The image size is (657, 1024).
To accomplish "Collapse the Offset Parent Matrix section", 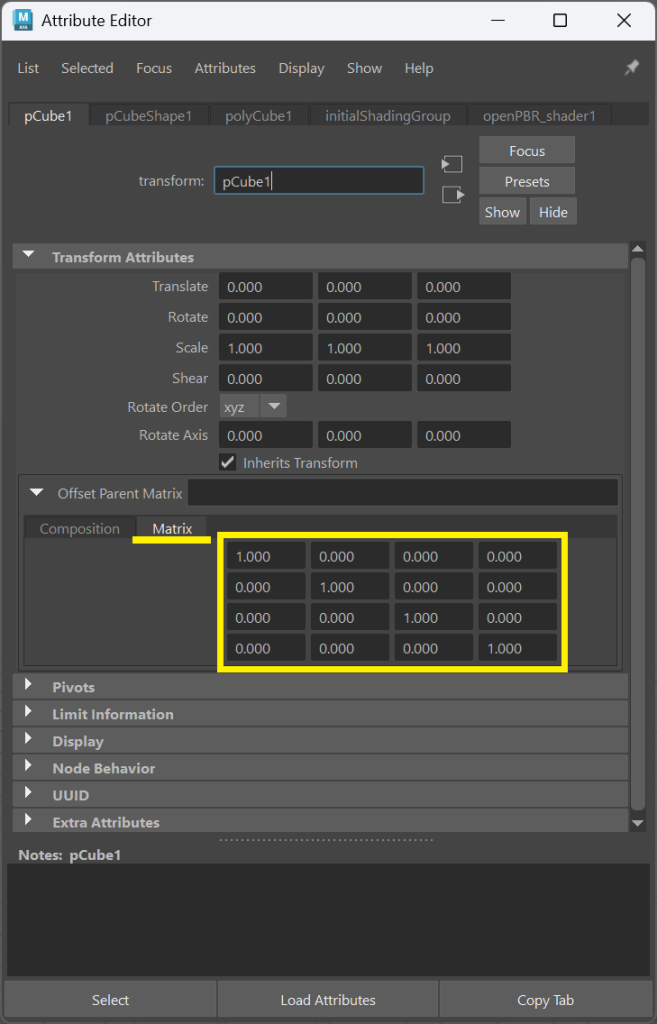I will (x=37, y=493).
